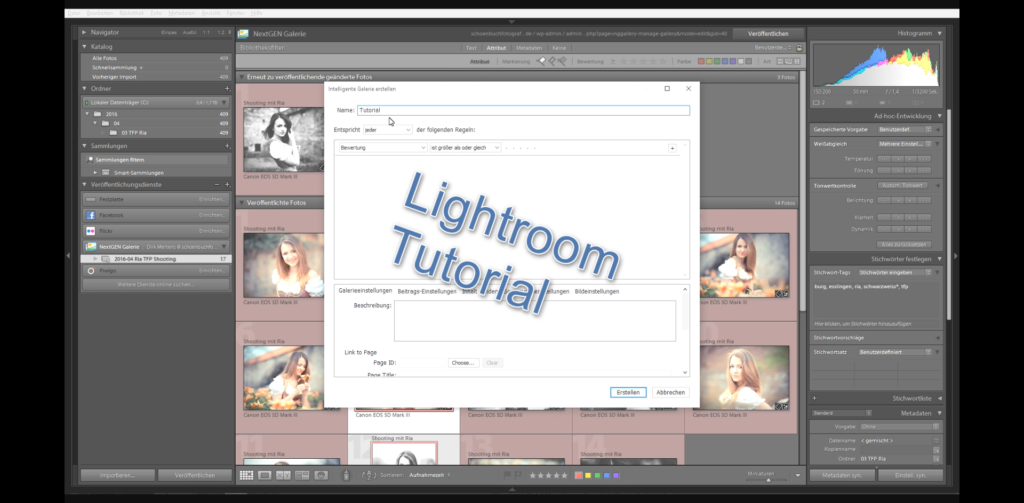
Task: Open the 'Entspricht jeder' dropdown
Action: (x=388, y=130)
